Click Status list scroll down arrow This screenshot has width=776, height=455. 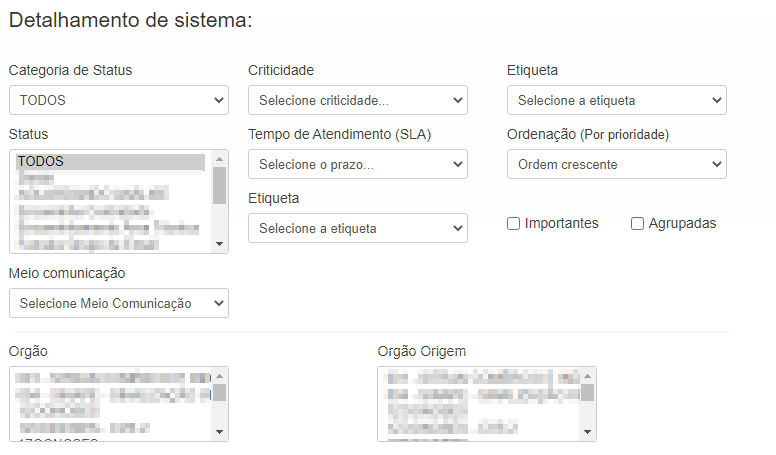[220, 244]
